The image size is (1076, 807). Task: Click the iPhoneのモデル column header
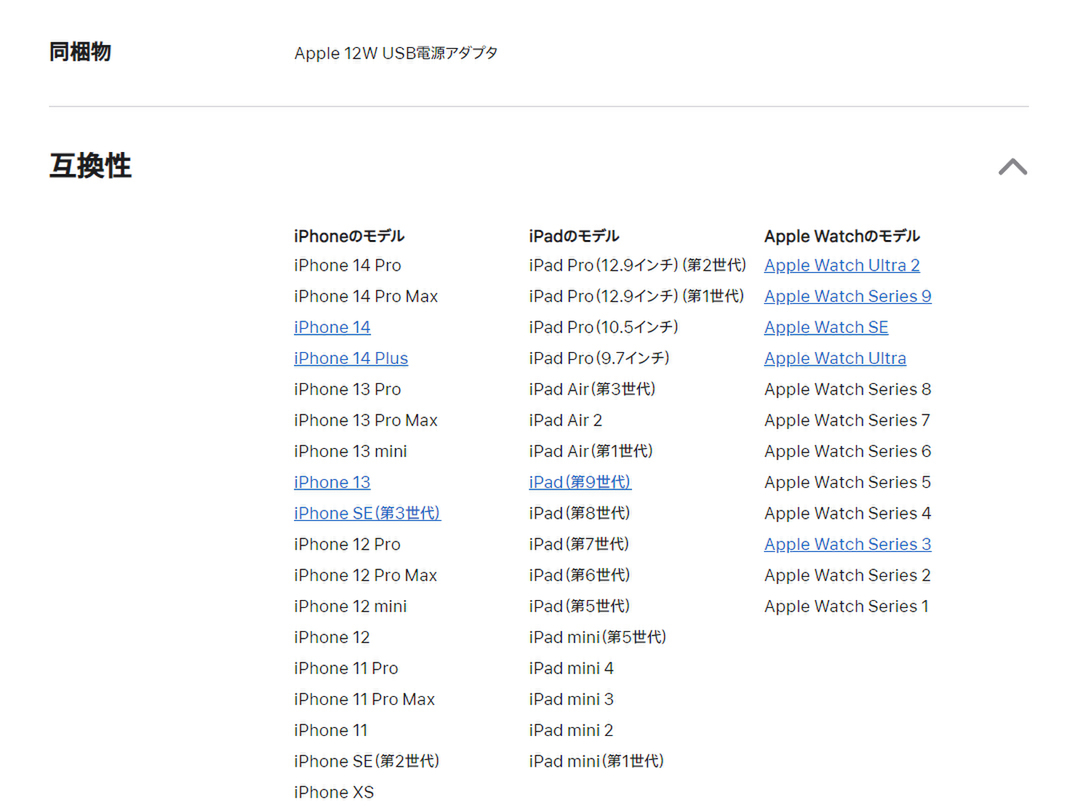349,236
